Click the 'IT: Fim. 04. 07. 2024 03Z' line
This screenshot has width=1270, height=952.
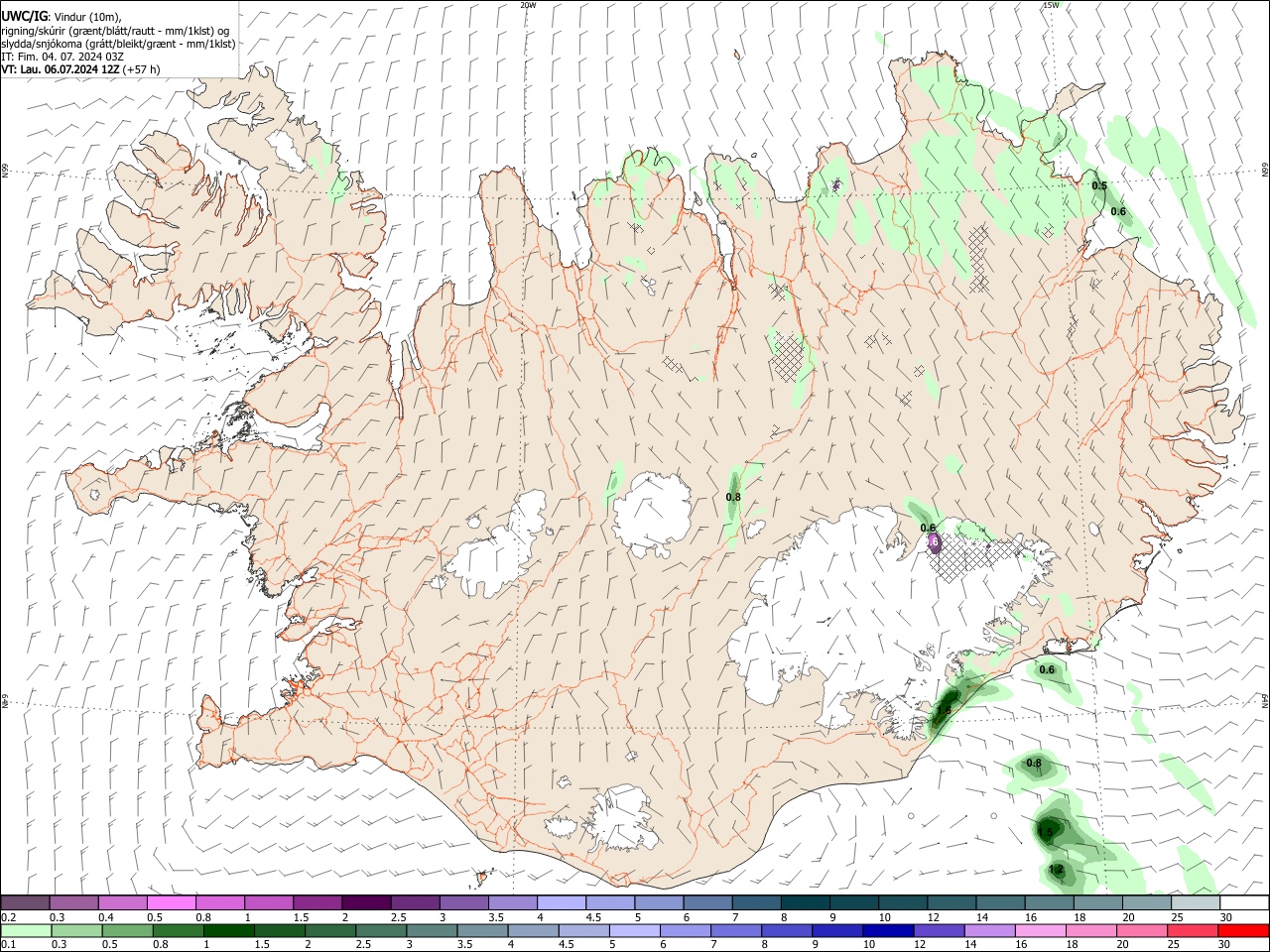63,57
